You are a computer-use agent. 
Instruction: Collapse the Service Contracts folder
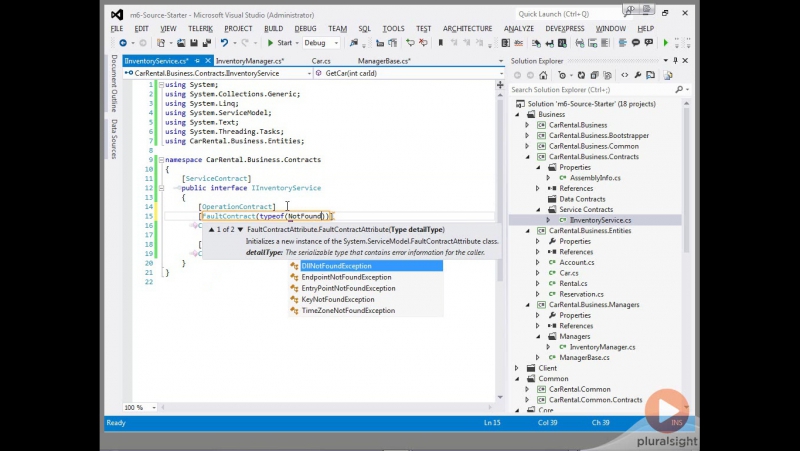pyautogui.click(x=538, y=210)
